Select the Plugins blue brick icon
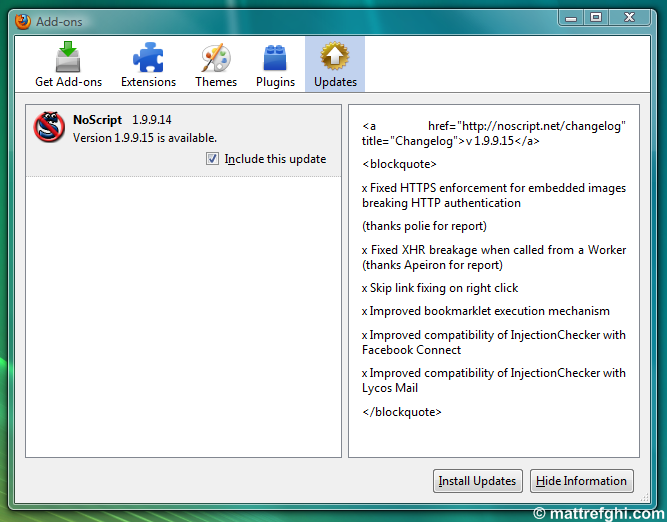Viewport: 667px width, 522px height. click(x=275, y=57)
